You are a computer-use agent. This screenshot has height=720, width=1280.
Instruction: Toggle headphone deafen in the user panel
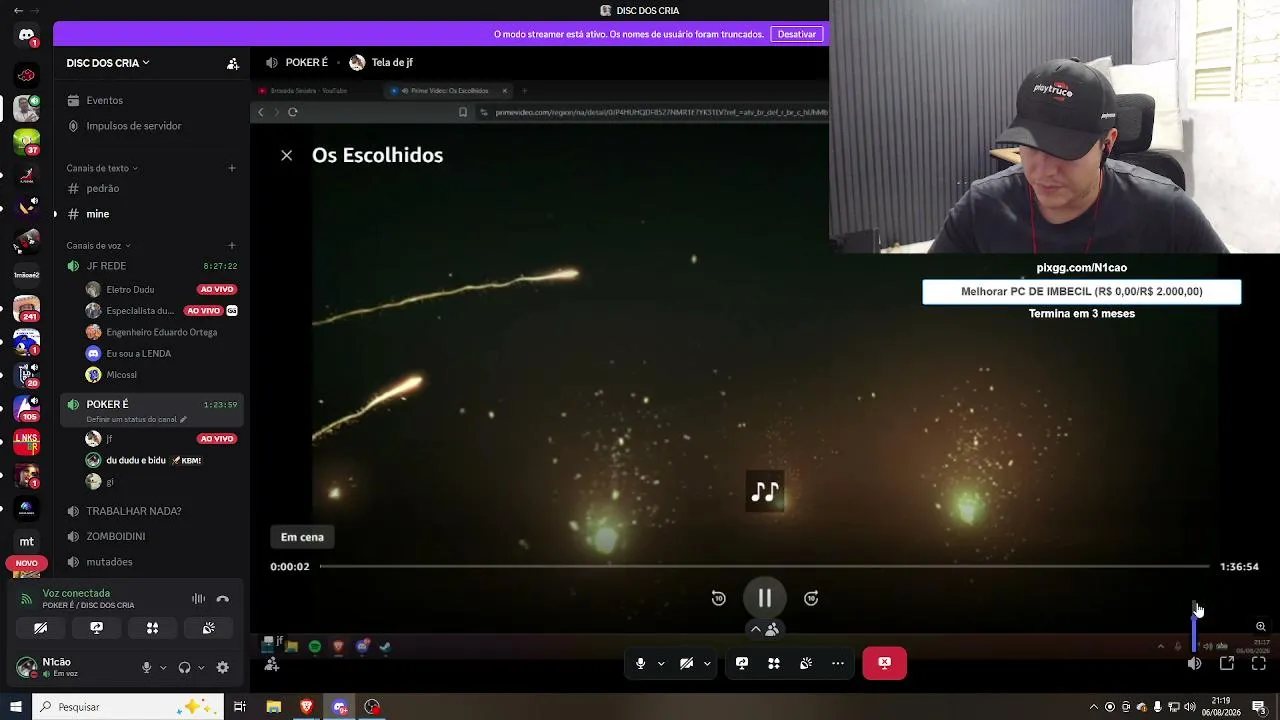[185, 668]
